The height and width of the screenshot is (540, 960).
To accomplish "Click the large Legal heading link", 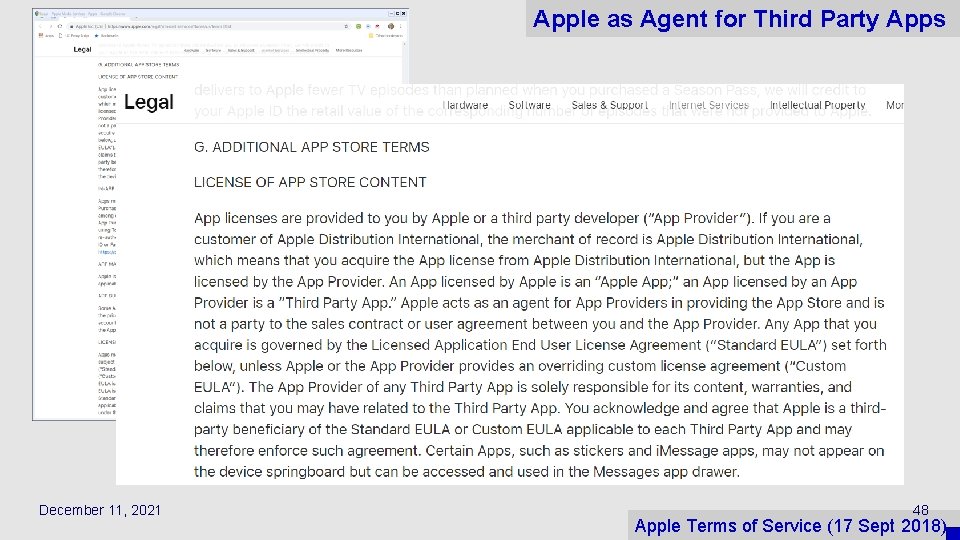I will coord(149,102).
